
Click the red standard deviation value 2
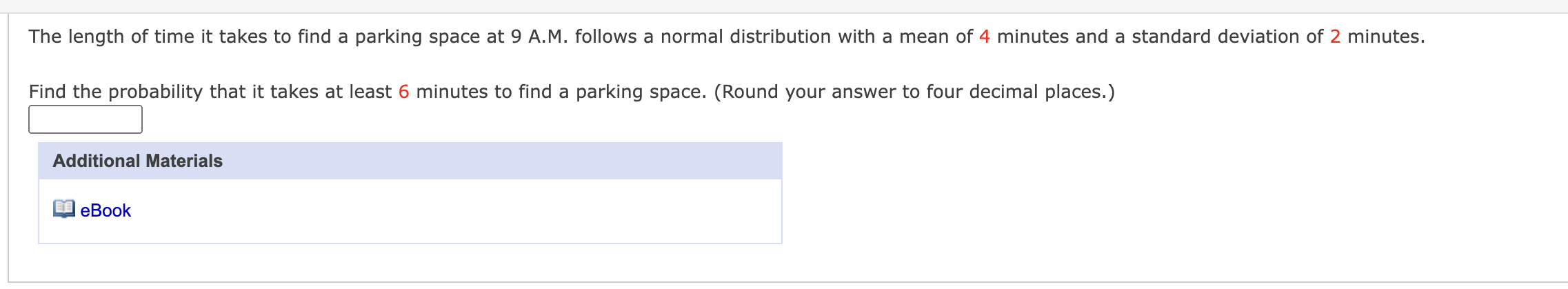click(1335, 37)
